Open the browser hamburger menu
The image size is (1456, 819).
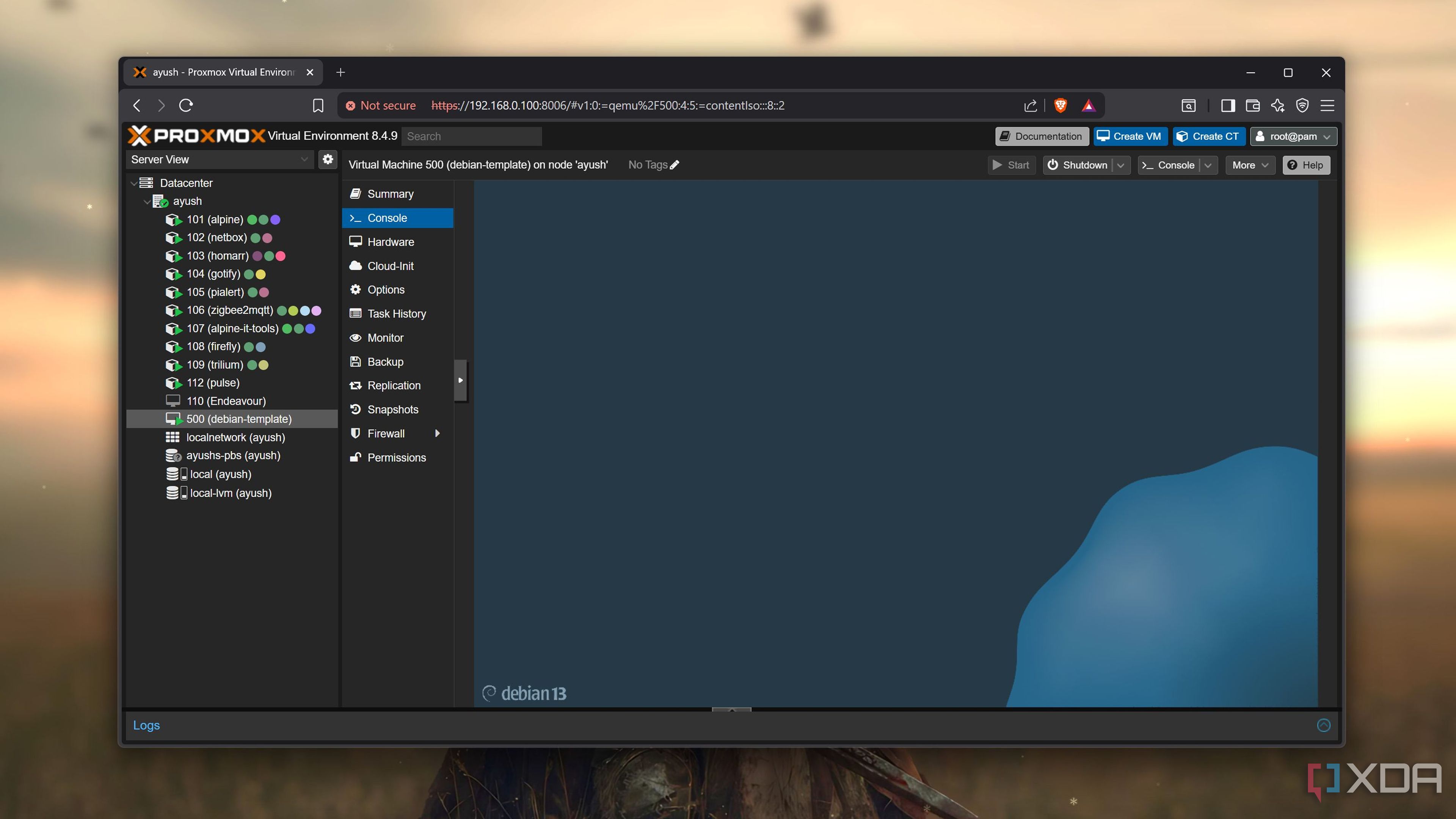click(x=1327, y=106)
